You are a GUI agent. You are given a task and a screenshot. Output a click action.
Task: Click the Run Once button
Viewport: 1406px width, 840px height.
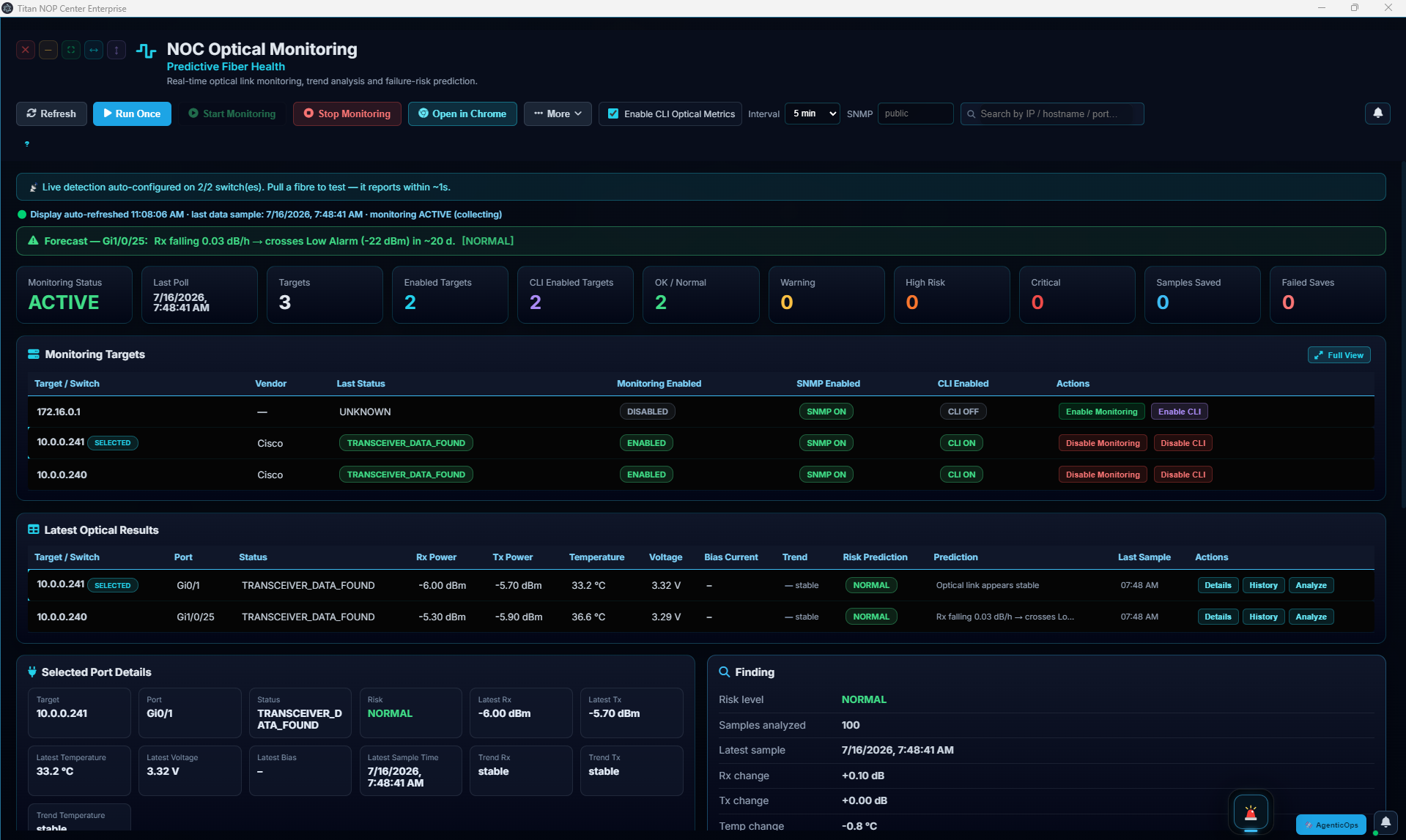[132, 114]
